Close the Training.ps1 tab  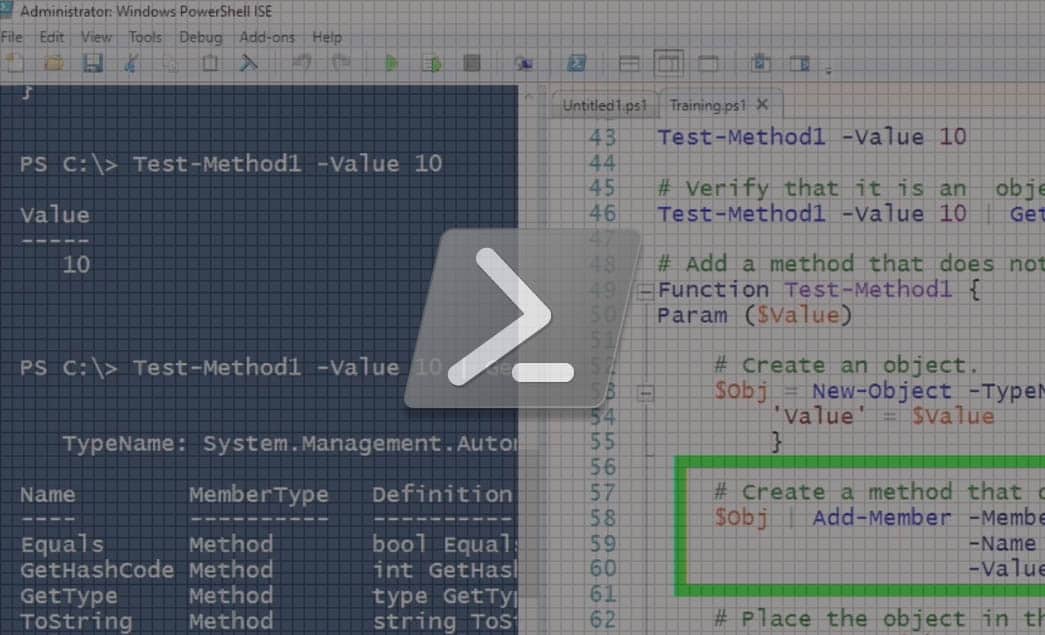[x=763, y=104]
